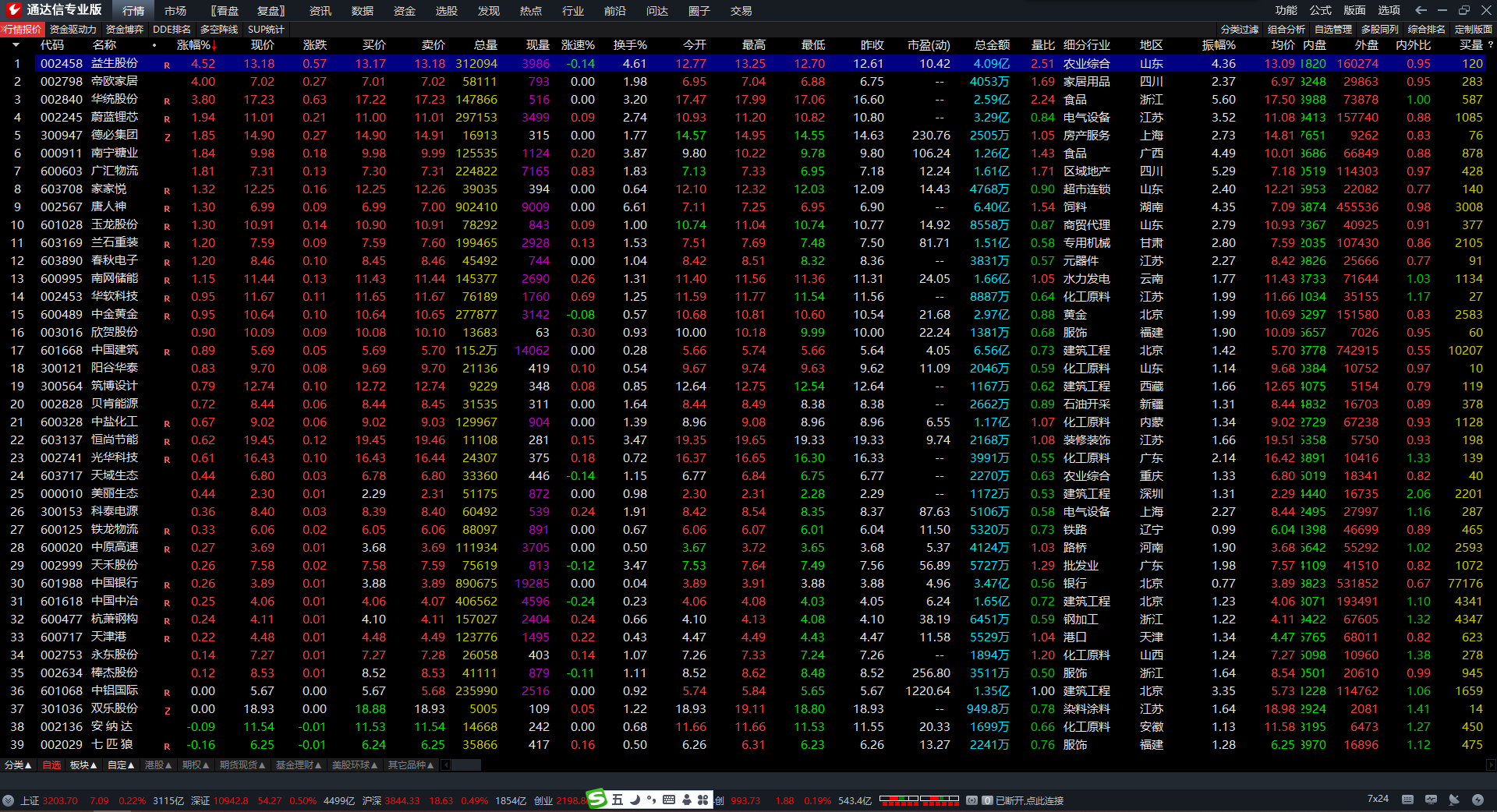Screen dimensions: 1497x812
Task: Open the column dropdown arrow before 代码
Action: pyautogui.click(x=16, y=45)
